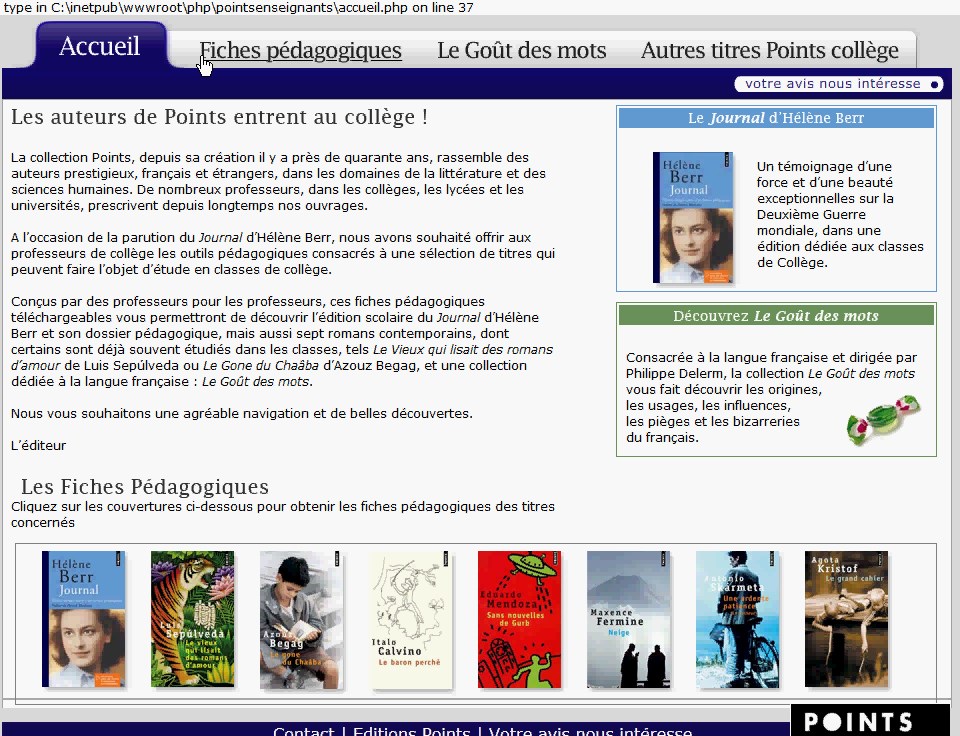This screenshot has width=960, height=736.
Task: Click the PHP error text mentioning accueil.php line 37
Action: pos(238,7)
